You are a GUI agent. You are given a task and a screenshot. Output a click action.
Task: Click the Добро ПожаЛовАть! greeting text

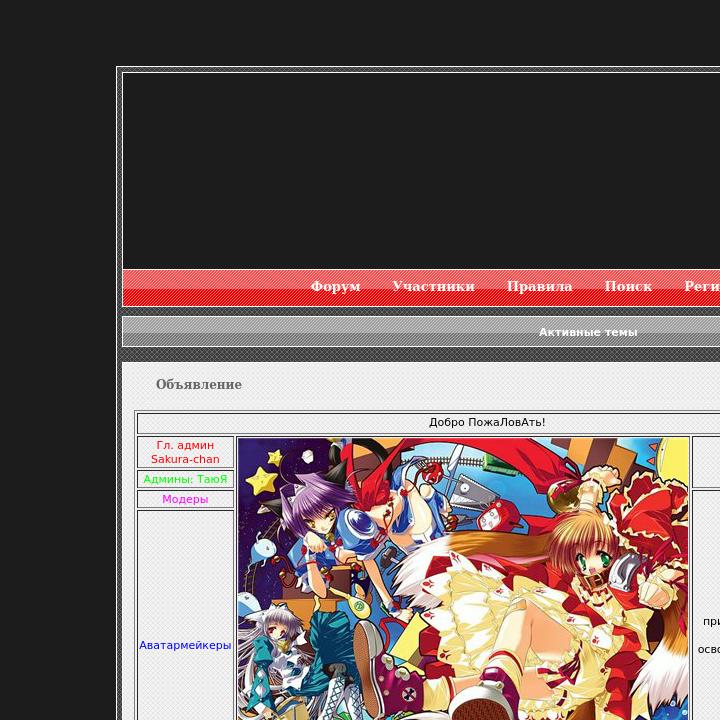pos(487,422)
